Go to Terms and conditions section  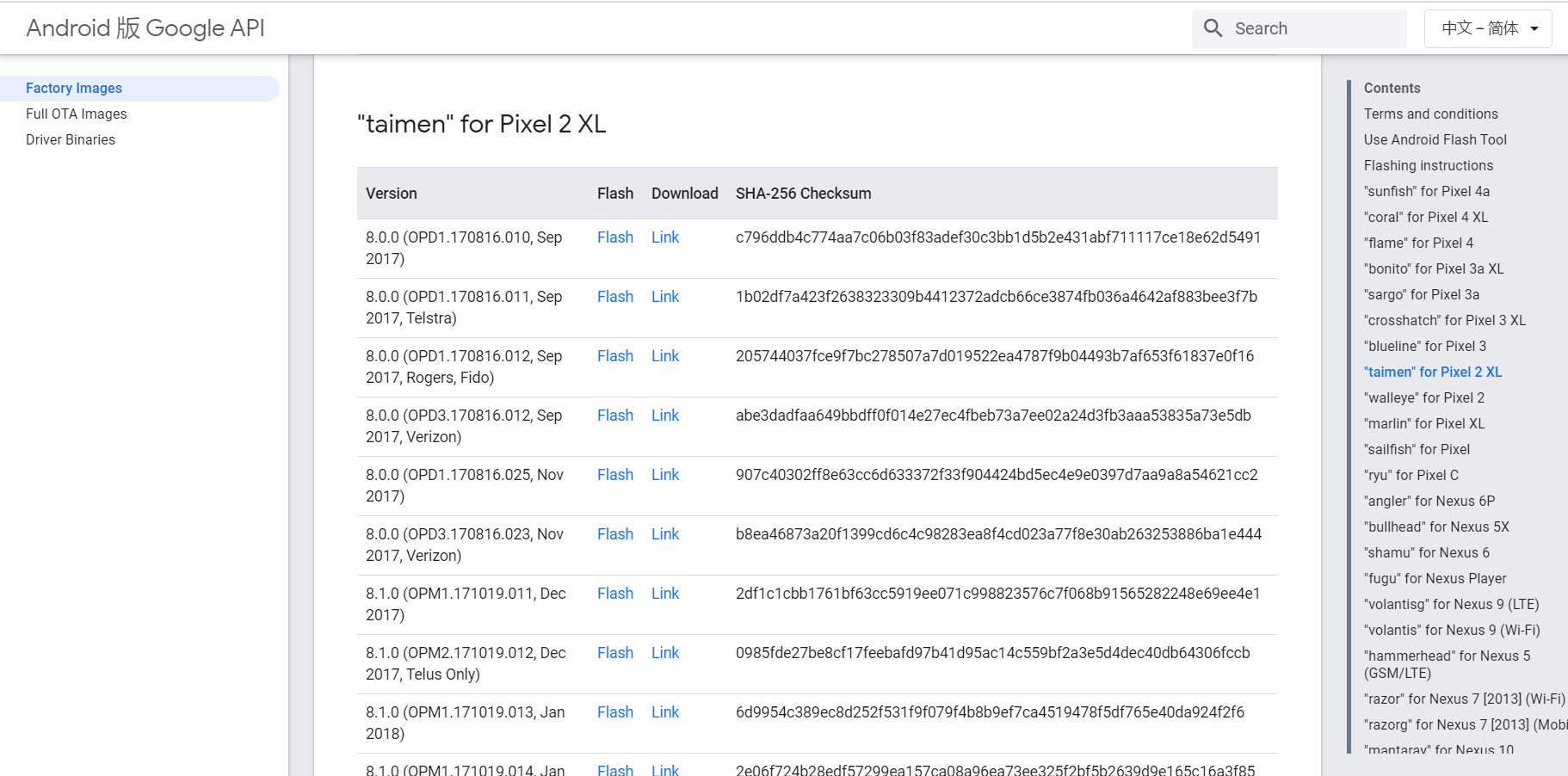[1431, 114]
